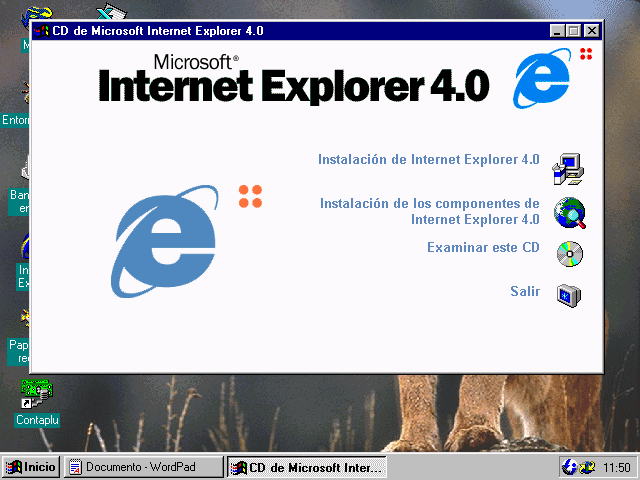
Task: Open Instalación de los componentes link
Action: tap(429, 211)
